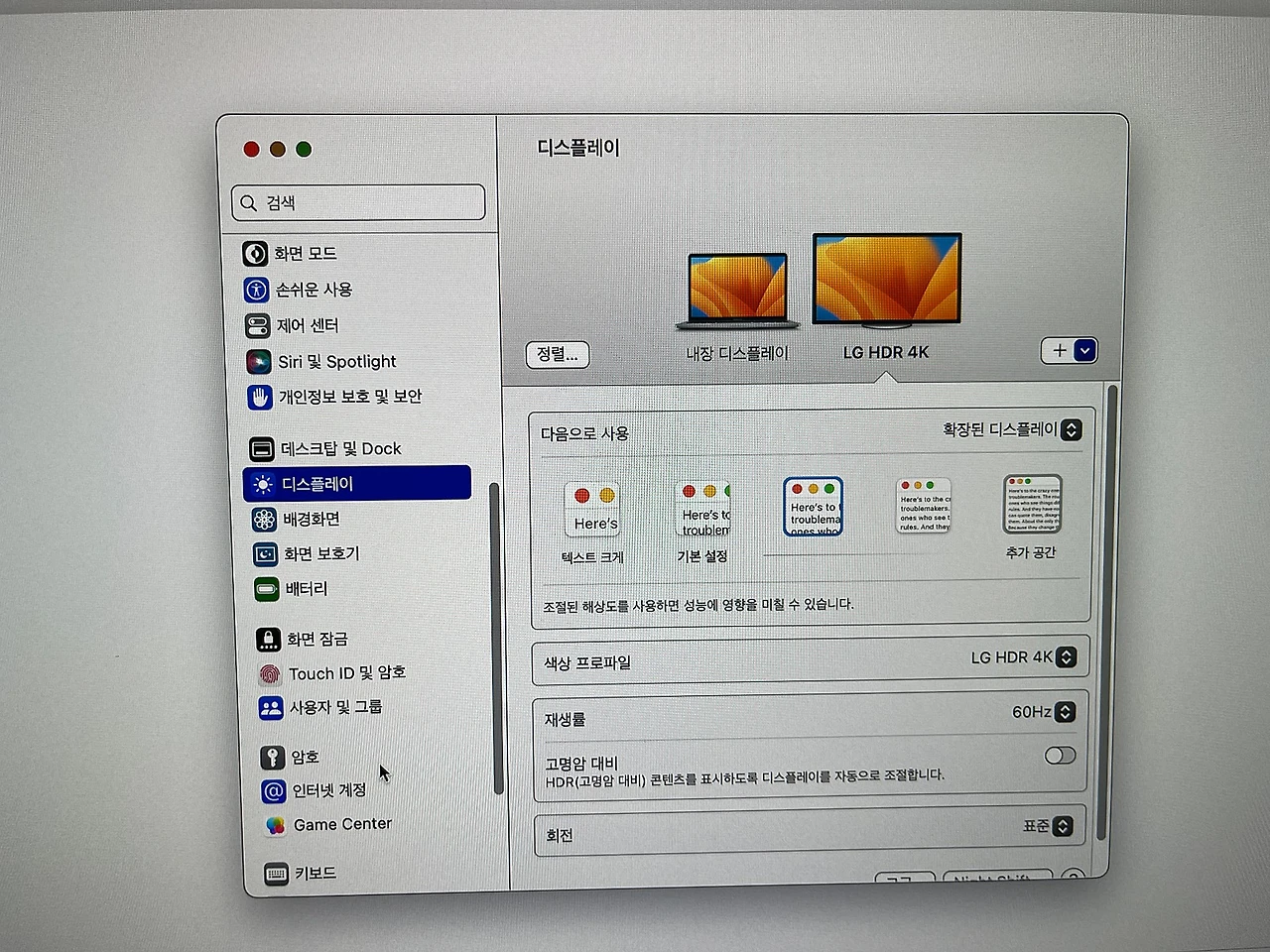Select 데스크탑 및 Dock icon
This screenshot has width=1270, height=952.
tap(262, 449)
